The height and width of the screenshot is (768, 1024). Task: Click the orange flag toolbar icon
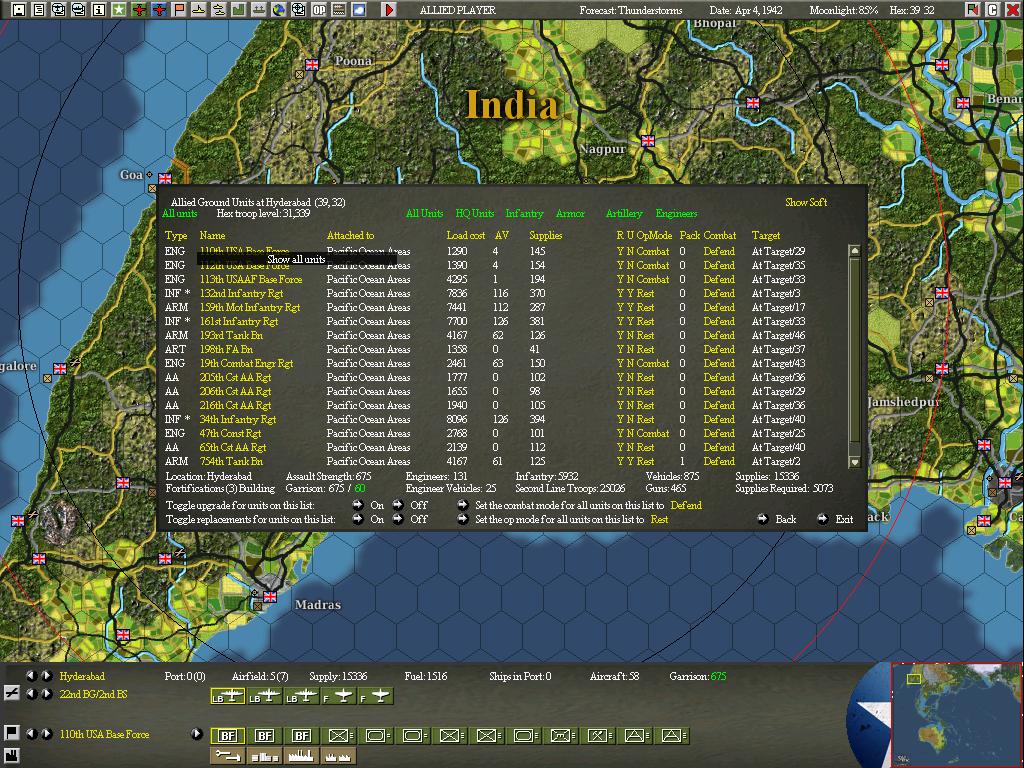178,9
